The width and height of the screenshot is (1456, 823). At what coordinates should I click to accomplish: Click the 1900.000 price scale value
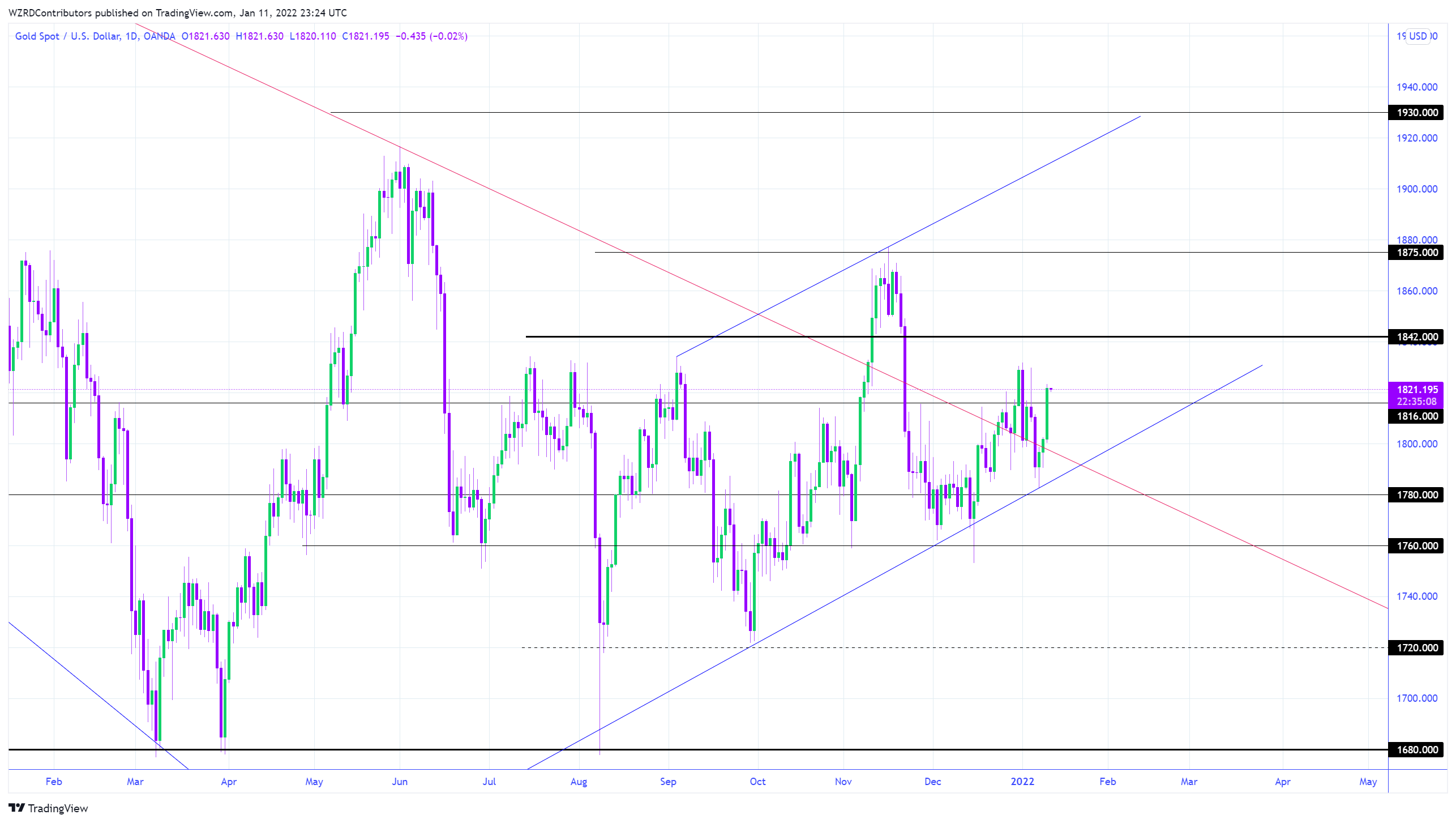(x=1416, y=189)
